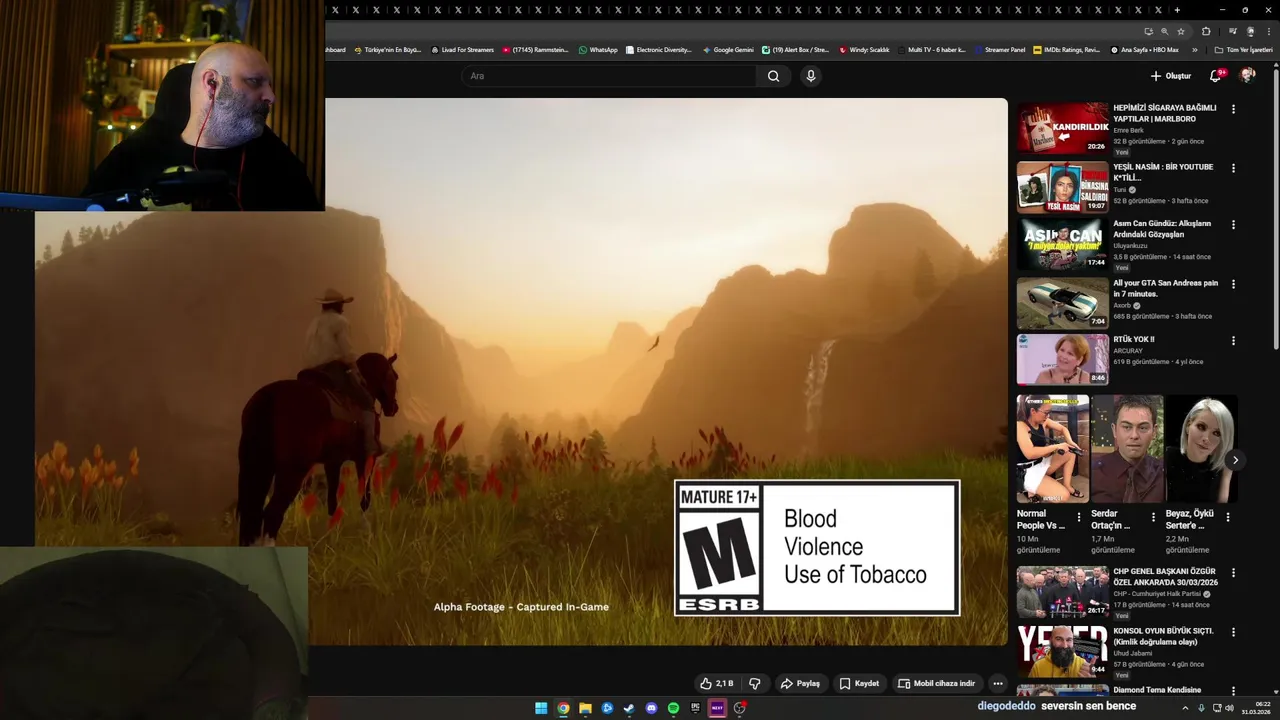The height and width of the screenshot is (720, 1280).
Task: Open the browser extensions puzzle icon
Action: [1206, 31]
